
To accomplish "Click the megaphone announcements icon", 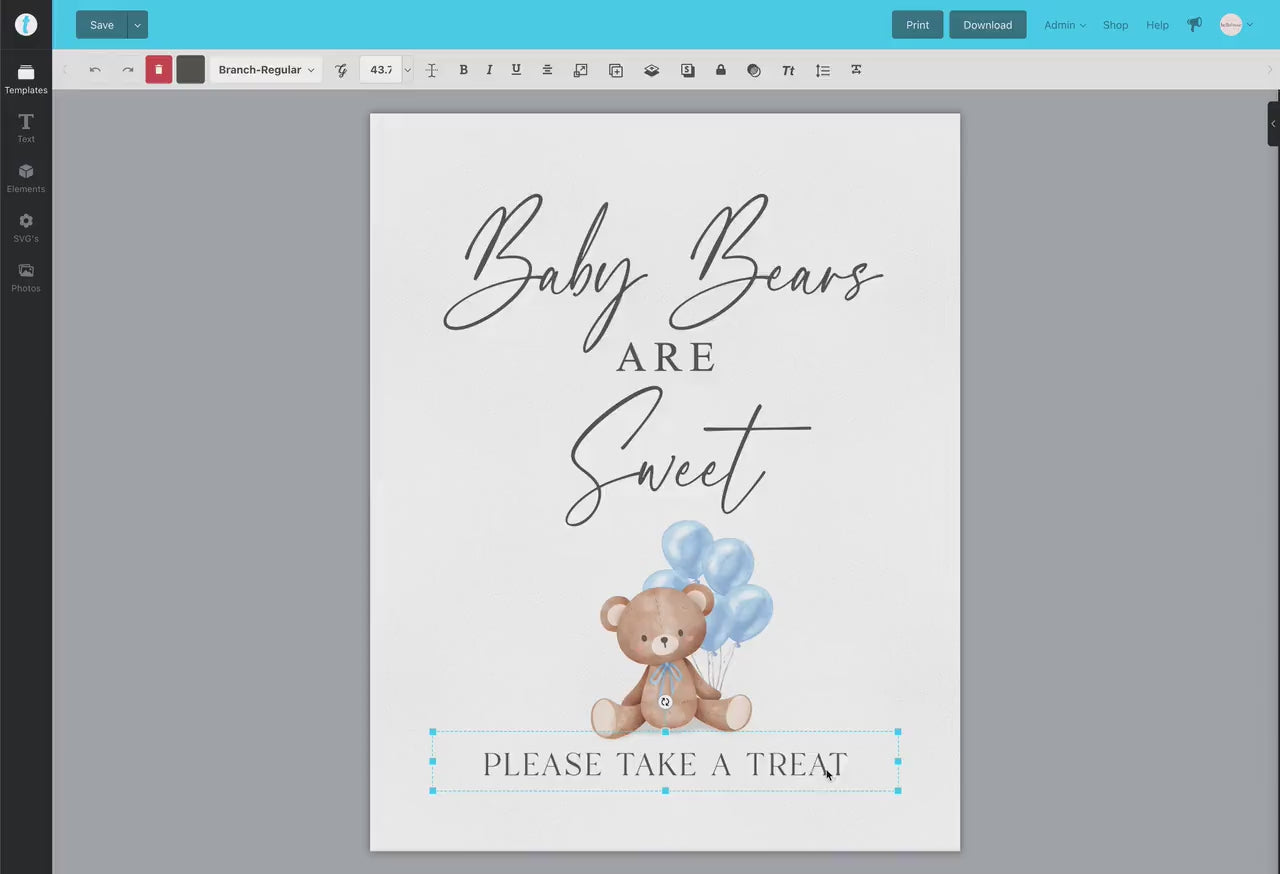I will 1194,25.
